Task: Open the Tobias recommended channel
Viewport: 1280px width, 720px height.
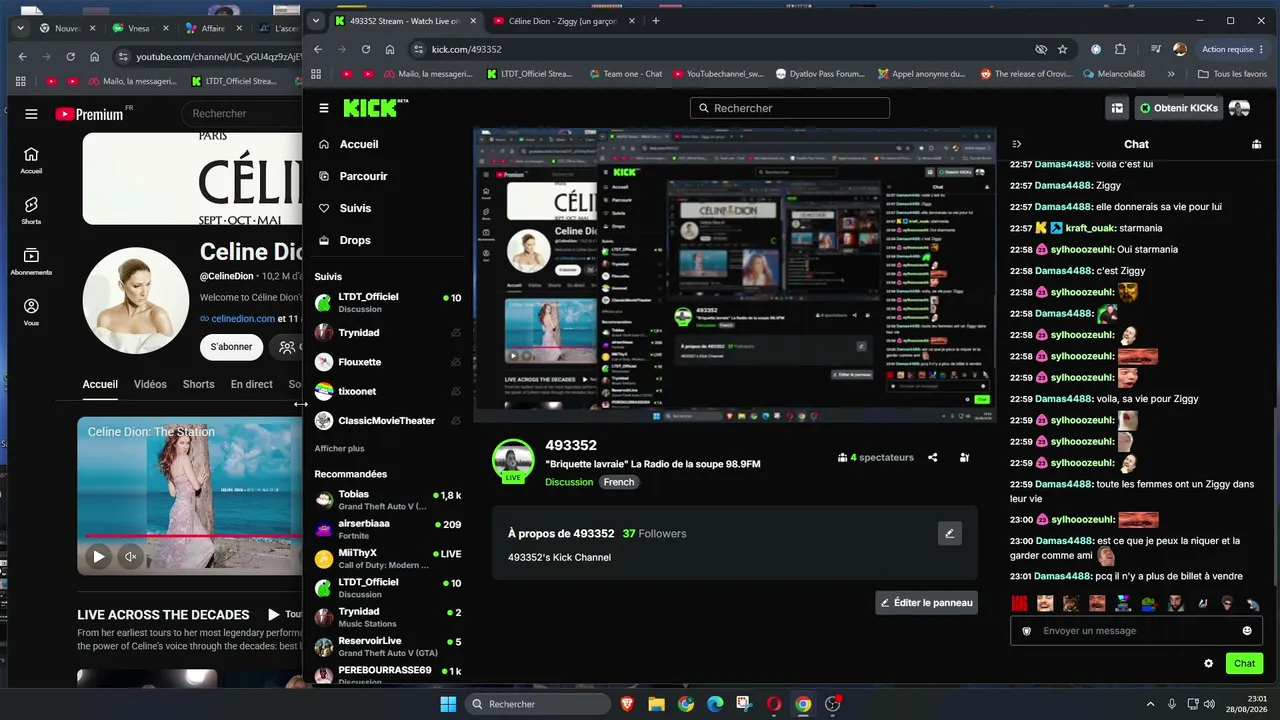Action: click(x=388, y=500)
